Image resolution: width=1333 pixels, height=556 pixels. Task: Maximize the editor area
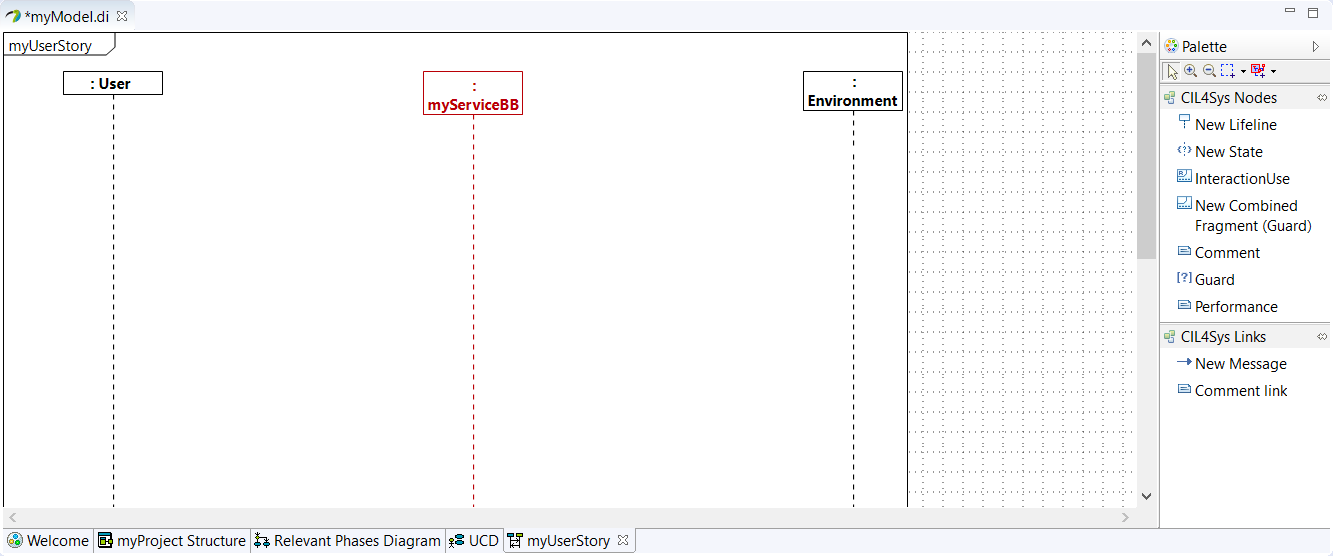pos(1313,12)
